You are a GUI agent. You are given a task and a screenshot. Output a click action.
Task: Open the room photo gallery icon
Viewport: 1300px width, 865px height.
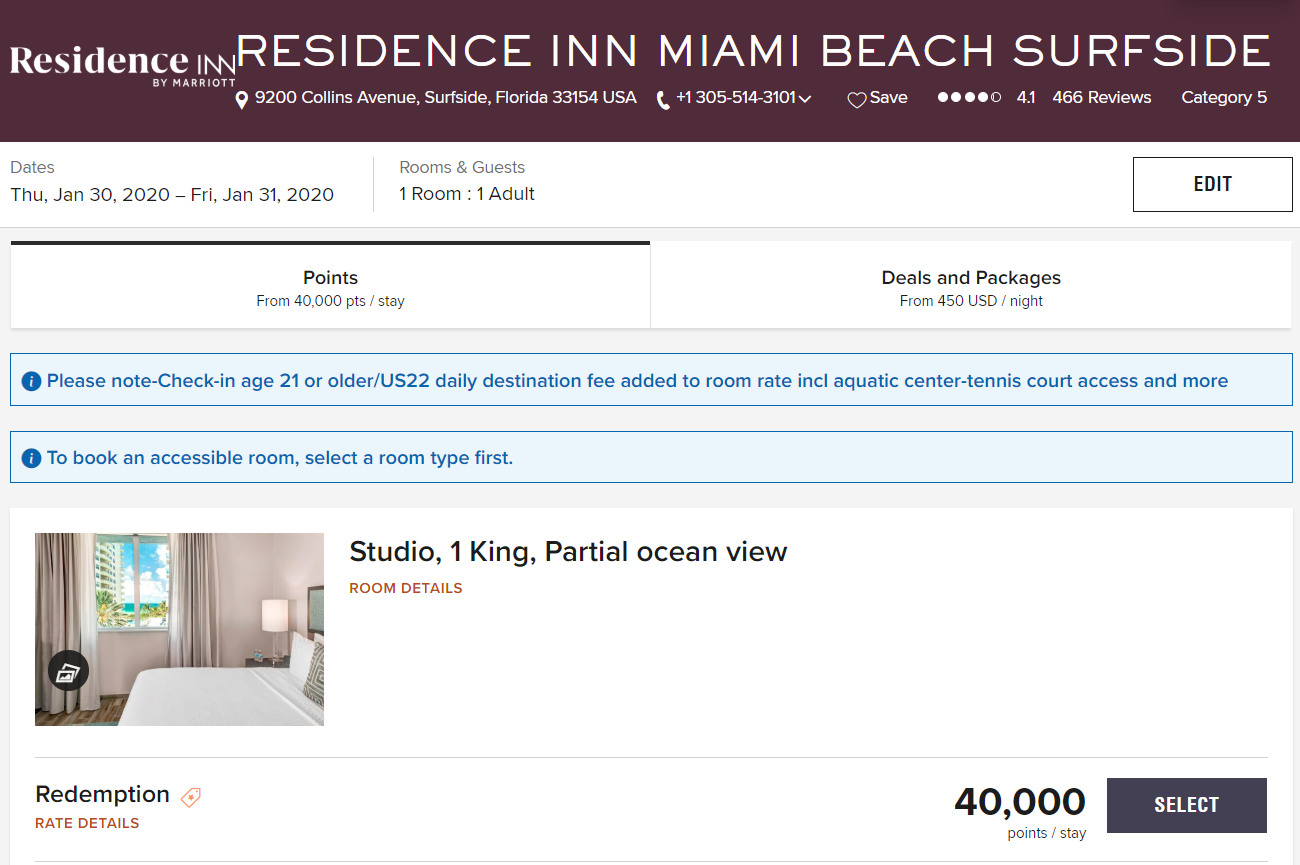click(68, 672)
